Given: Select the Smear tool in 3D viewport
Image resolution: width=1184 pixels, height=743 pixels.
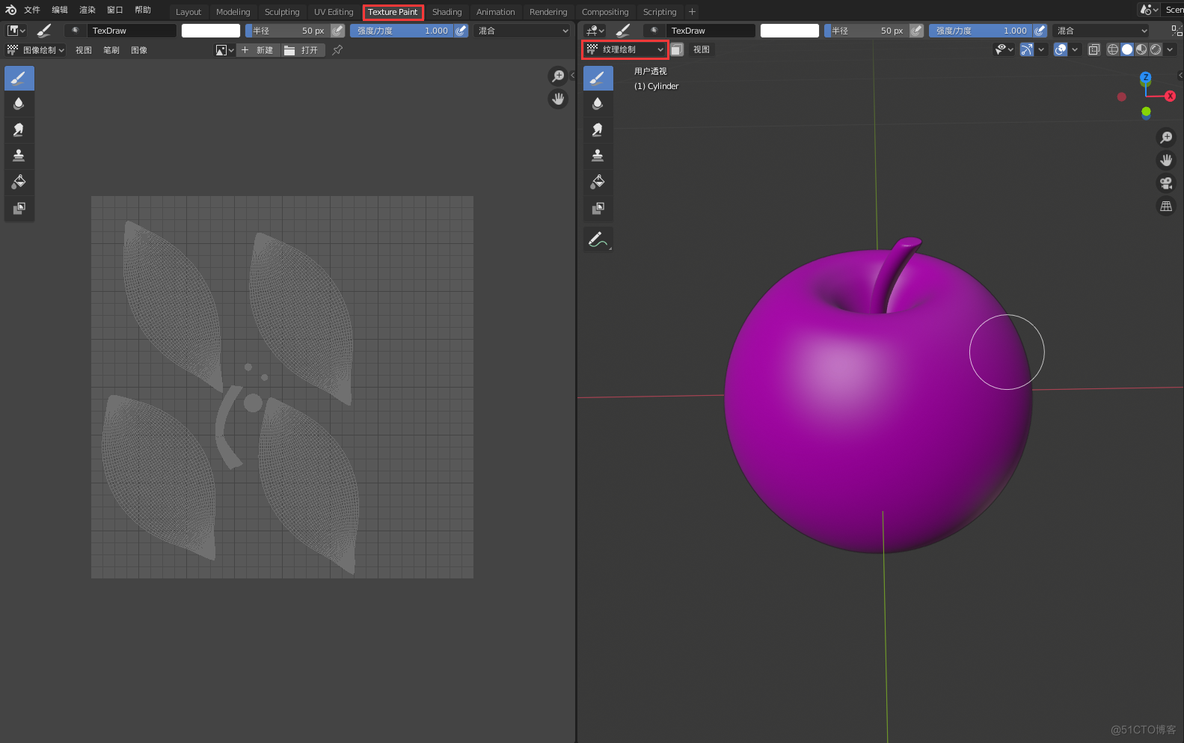Looking at the screenshot, I should tap(597, 130).
